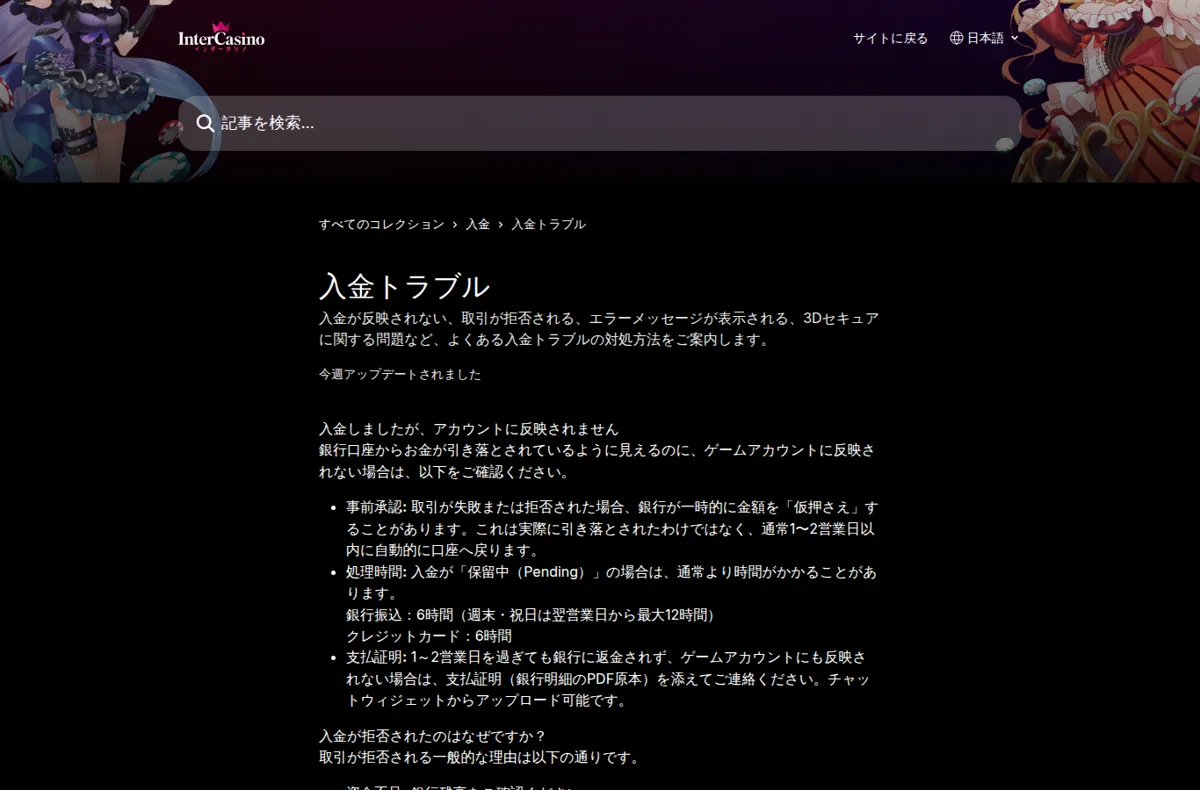Open the 入金 breadcrumb link

pos(478,224)
